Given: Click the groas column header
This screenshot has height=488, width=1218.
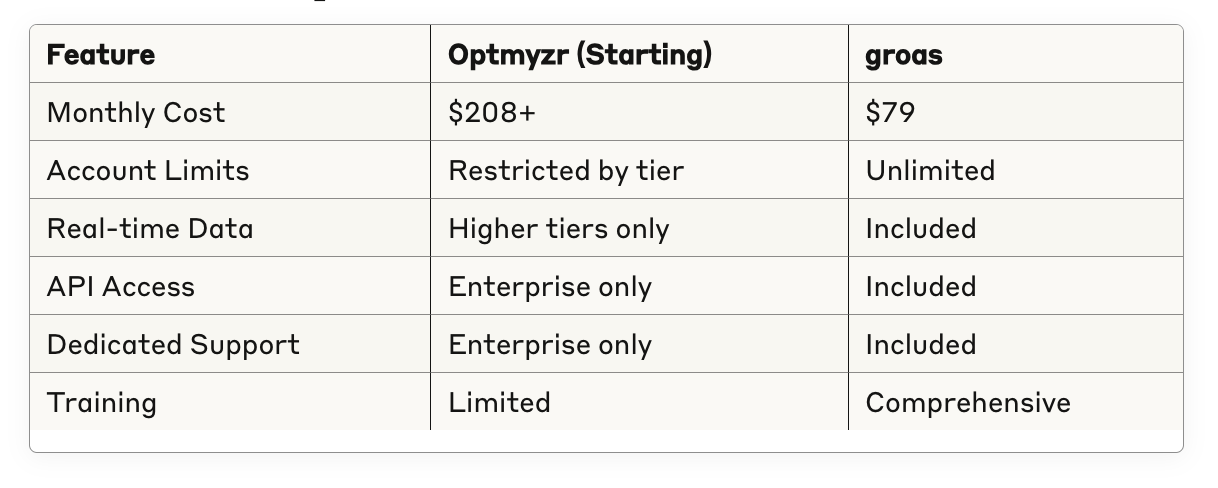Looking at the screenshot, I should (x=904, y=55).
